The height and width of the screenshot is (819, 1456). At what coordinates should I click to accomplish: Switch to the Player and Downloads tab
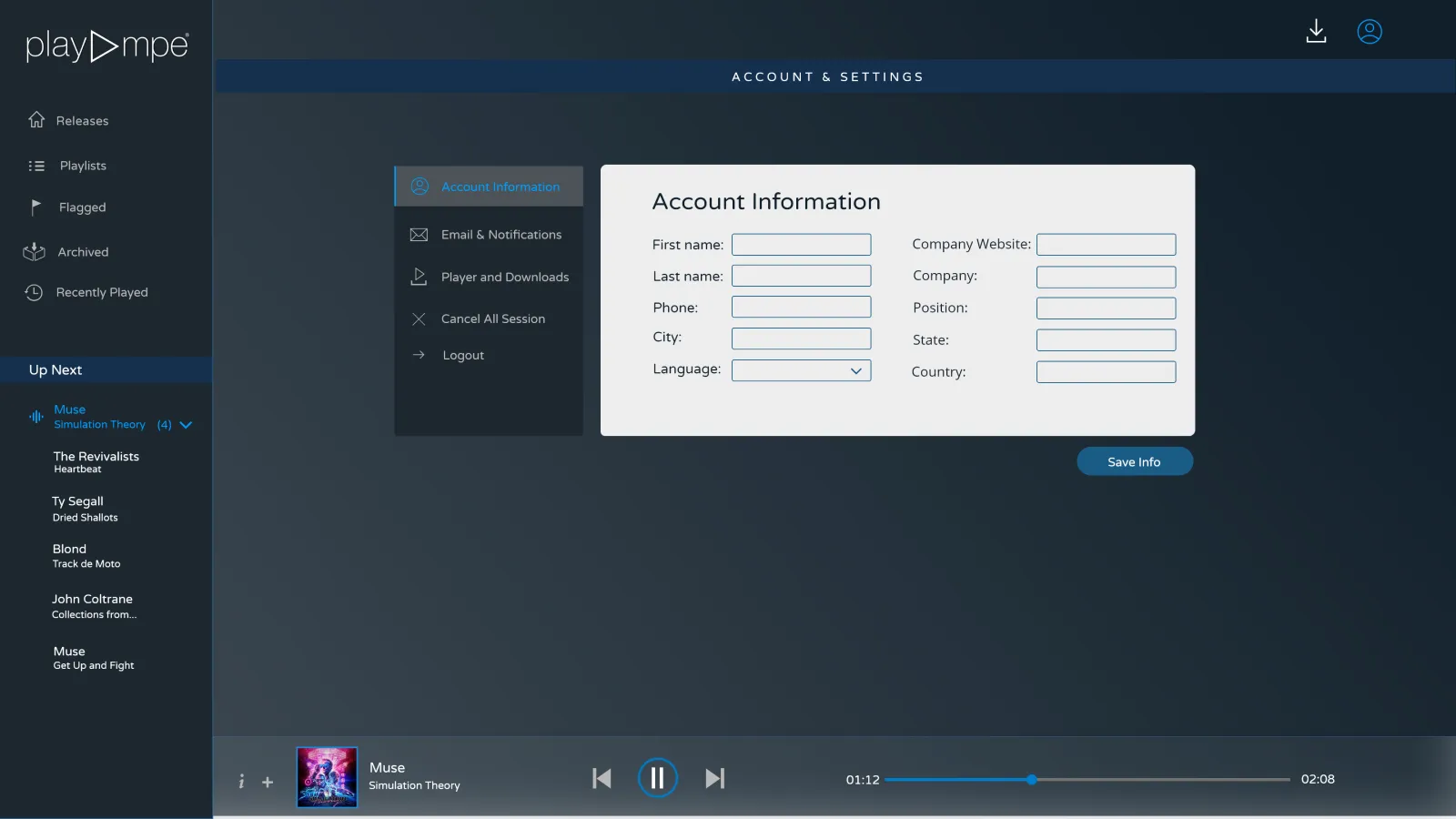504,277
